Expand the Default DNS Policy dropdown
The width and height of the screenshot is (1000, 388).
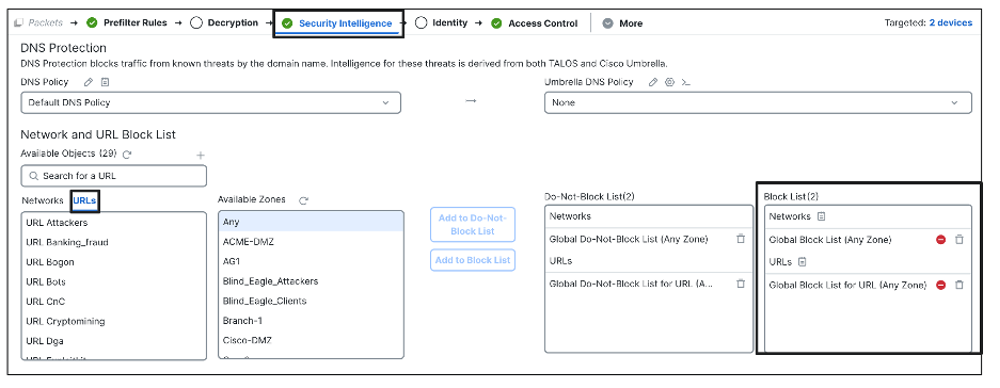[x=210, y=103]
